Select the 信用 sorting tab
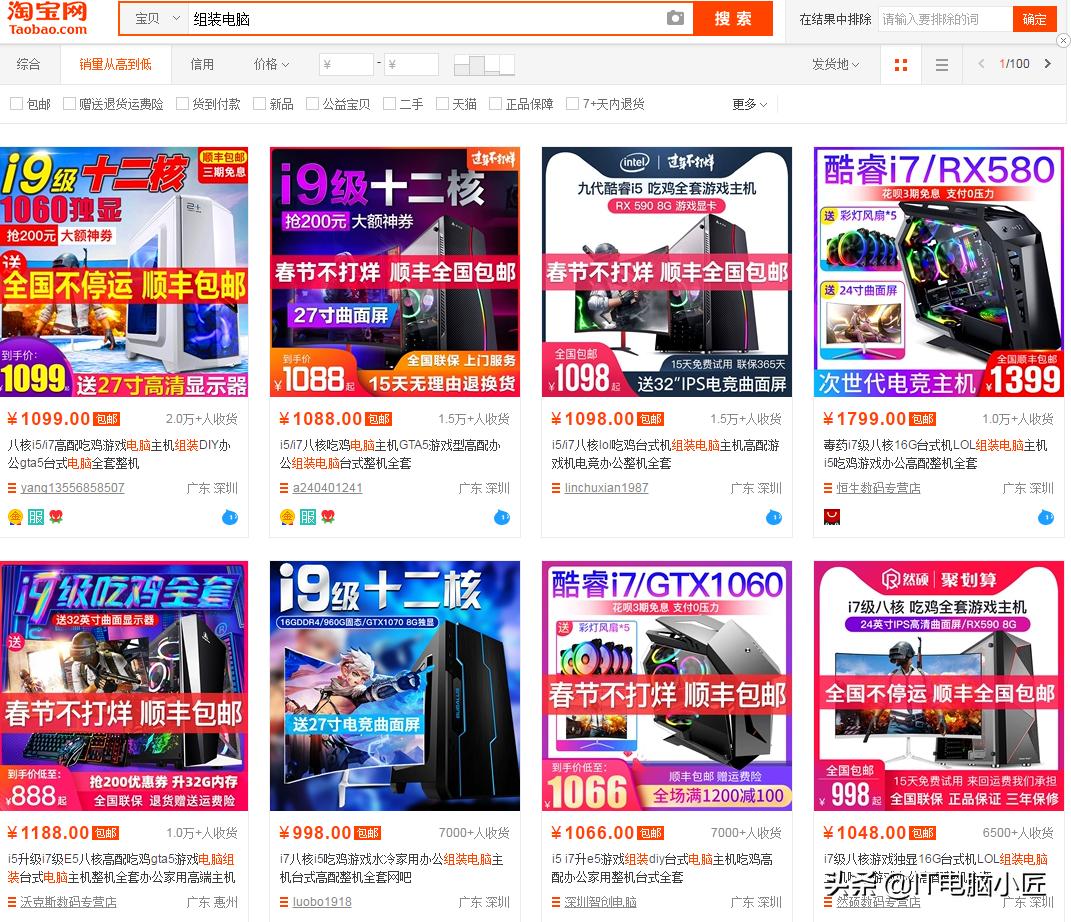Screen dimensions: 1071x922 (x=203, y=64)
